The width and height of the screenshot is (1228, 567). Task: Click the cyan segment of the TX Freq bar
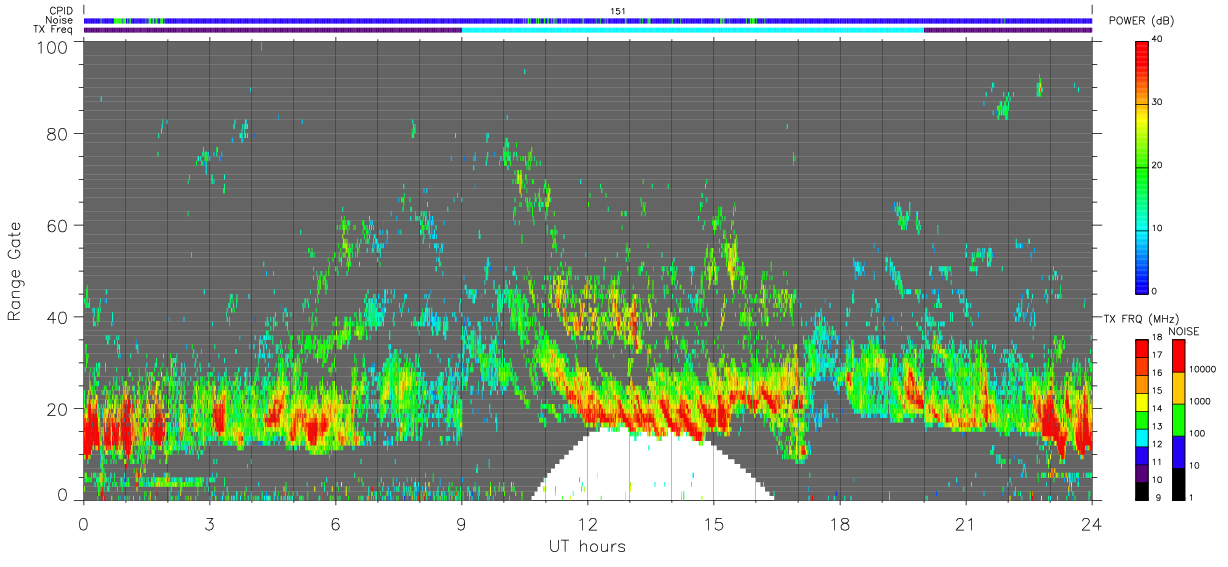tap(692, 30)
